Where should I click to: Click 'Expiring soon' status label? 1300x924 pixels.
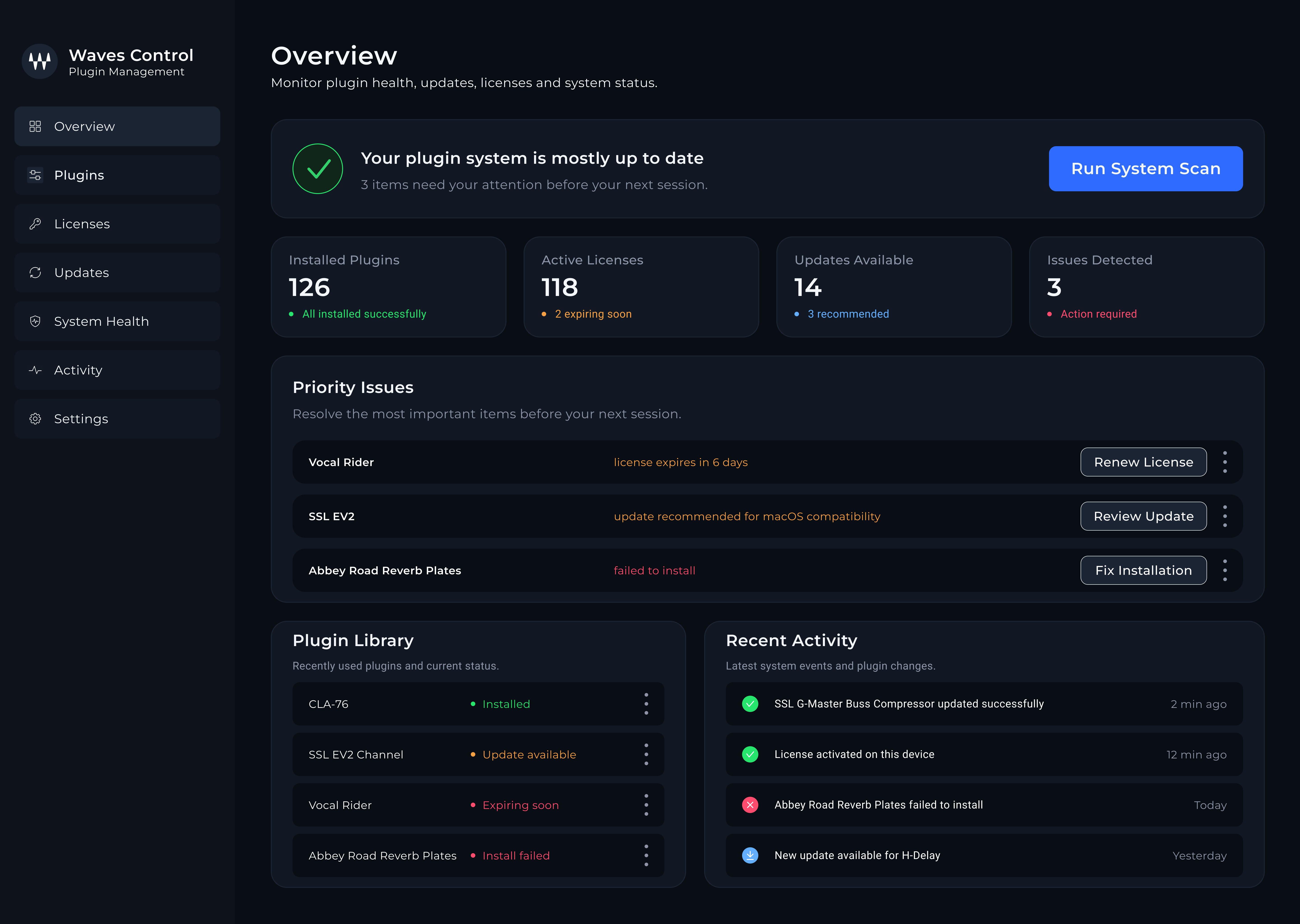521,805
